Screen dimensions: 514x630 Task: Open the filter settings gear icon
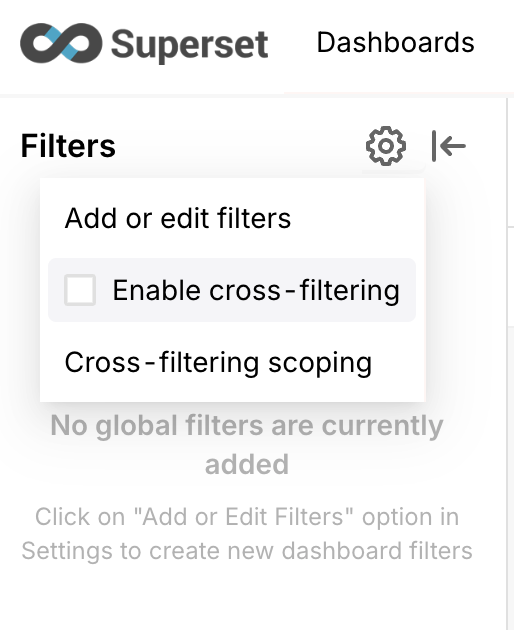pos(385,146)
